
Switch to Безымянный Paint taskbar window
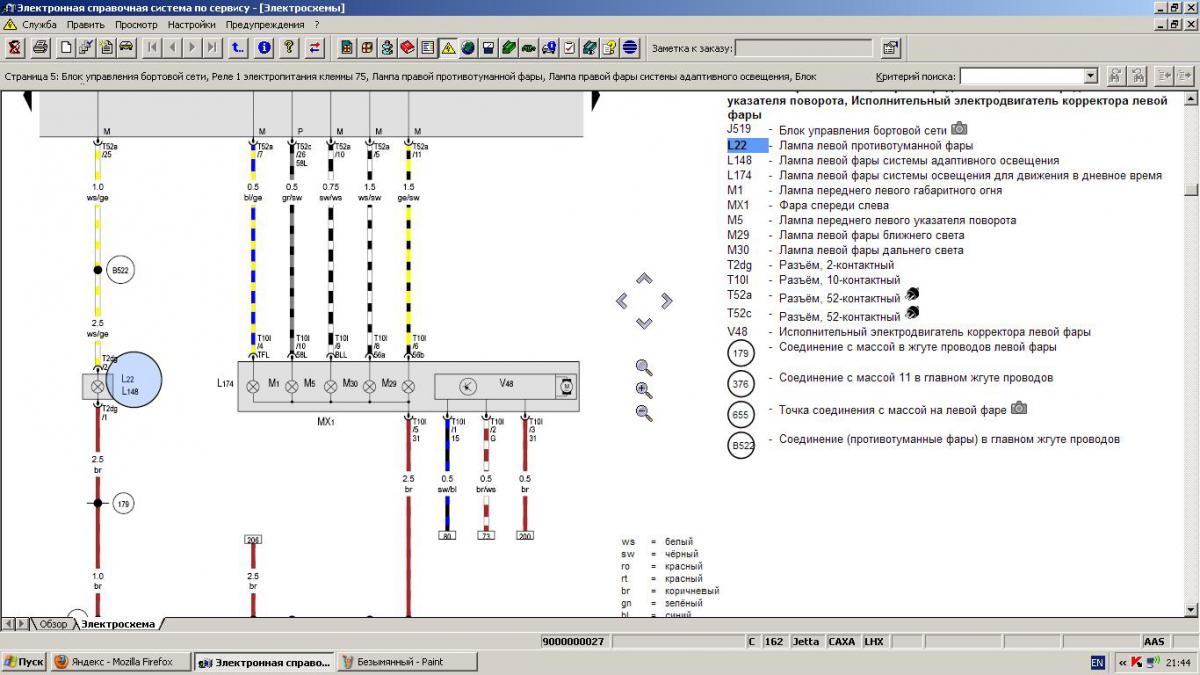[x=407, y=662]
